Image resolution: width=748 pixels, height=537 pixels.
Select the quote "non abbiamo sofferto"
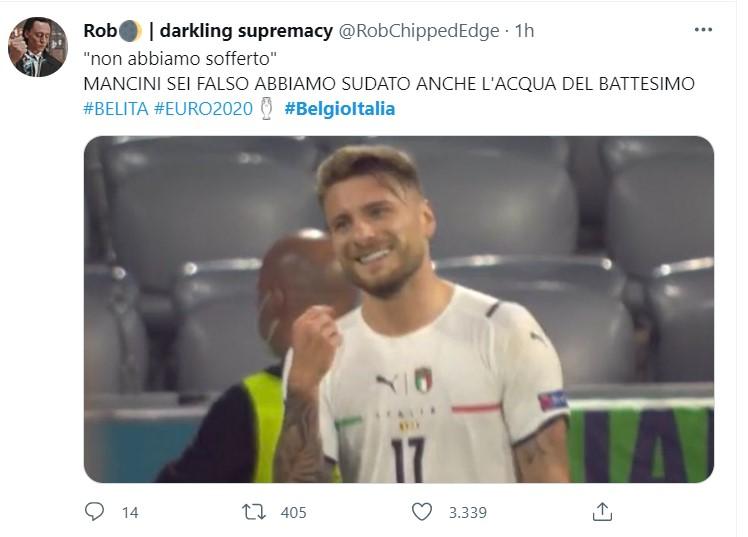pyautogui.click(x=180, y=59)
